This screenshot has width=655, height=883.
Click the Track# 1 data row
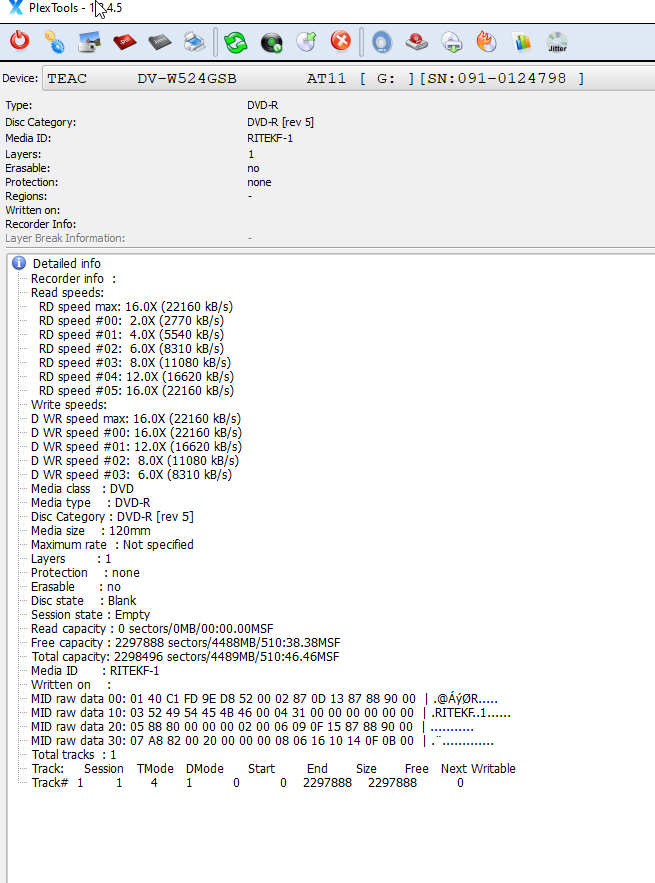(x=248, y=783)
